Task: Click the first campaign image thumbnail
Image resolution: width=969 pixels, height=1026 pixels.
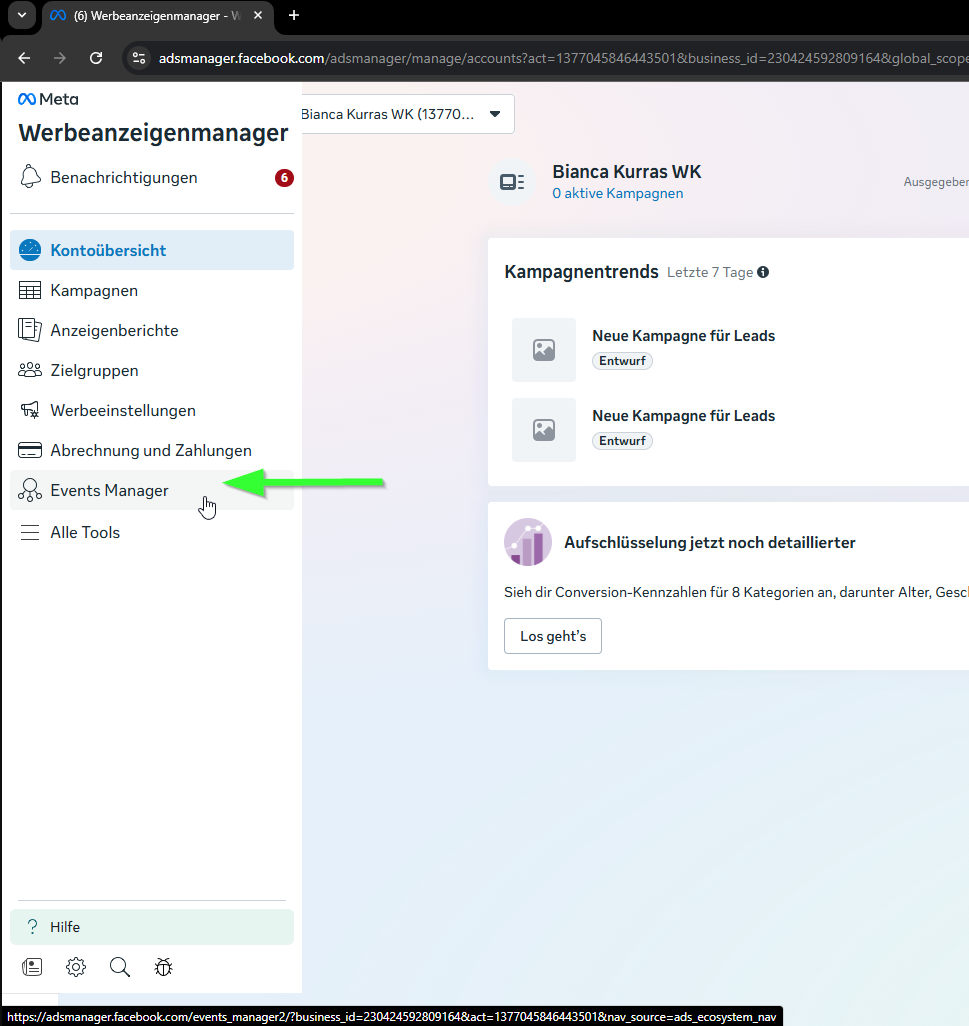Action: tap(544, 350)
